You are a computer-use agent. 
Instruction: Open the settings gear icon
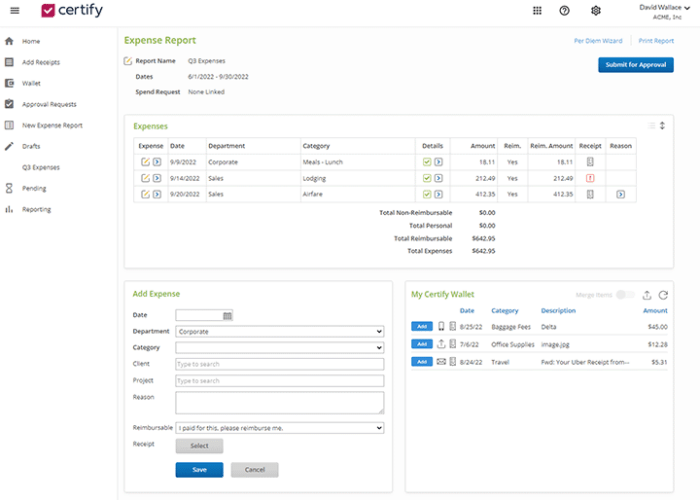click(x=596, y=11)
